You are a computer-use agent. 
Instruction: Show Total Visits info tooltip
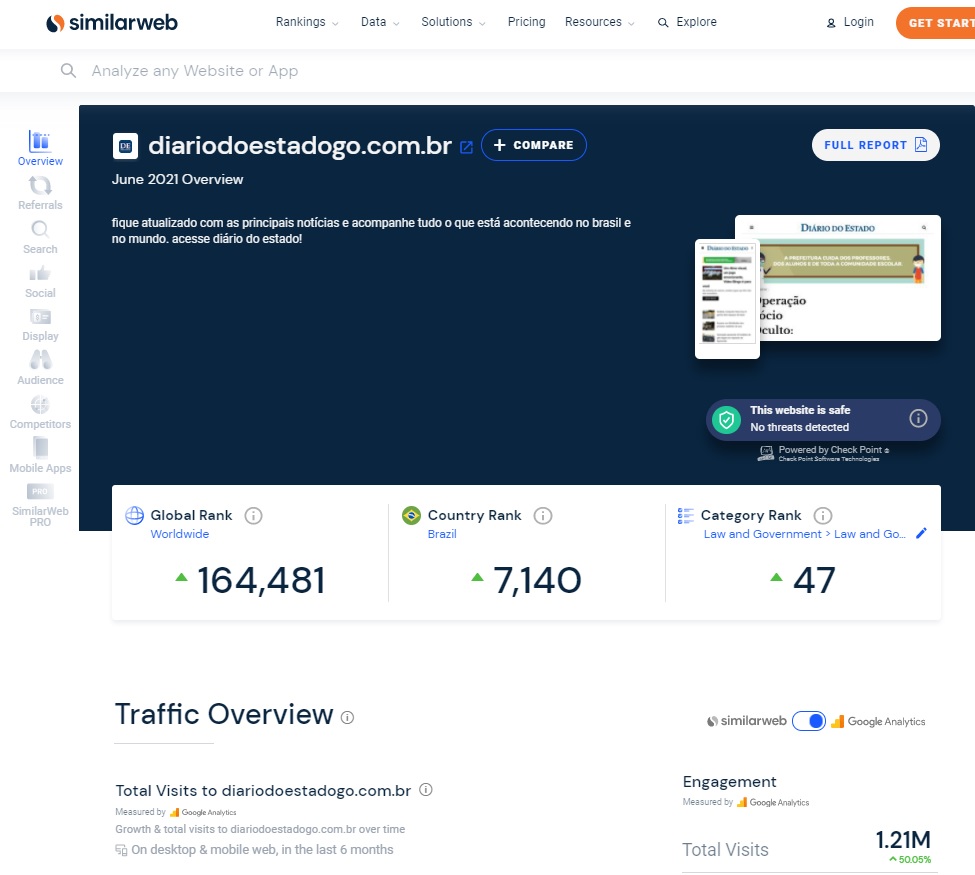click(426, 790)
